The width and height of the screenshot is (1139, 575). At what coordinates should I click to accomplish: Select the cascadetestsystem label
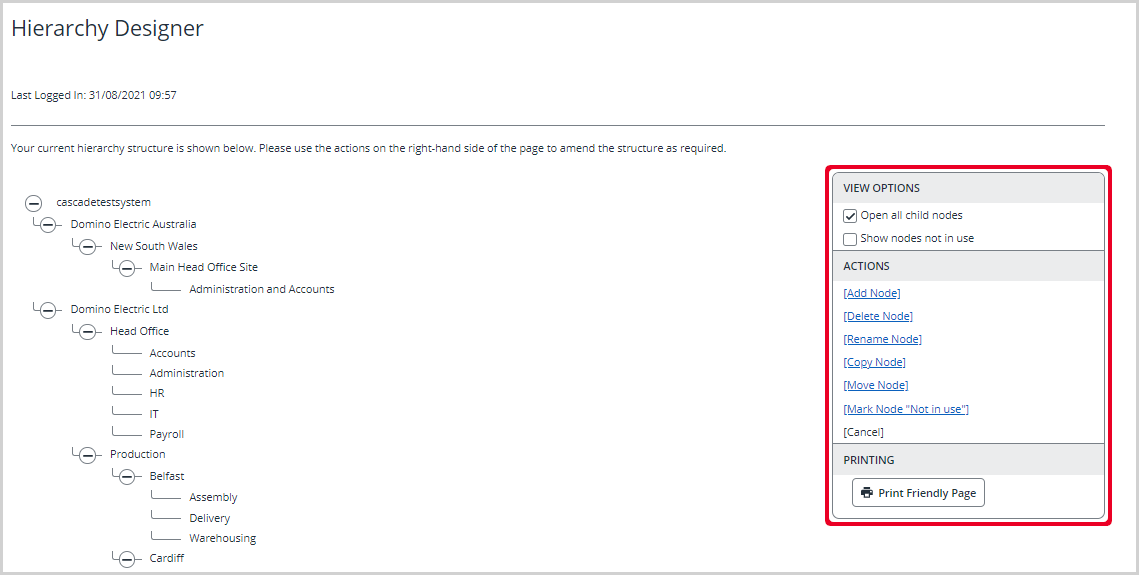tap(103, 203)
